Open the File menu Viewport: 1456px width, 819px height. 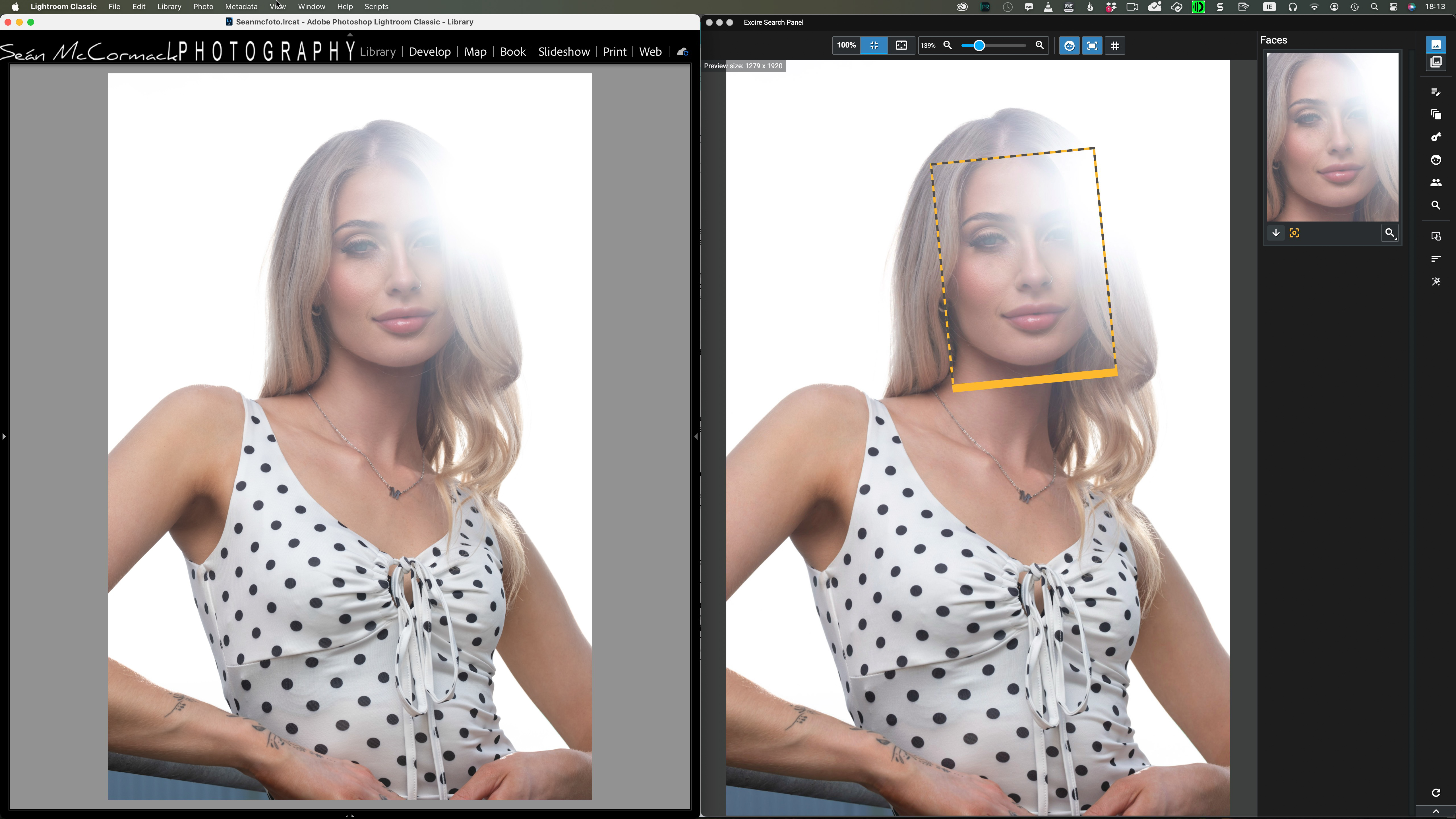pos(114,7)
